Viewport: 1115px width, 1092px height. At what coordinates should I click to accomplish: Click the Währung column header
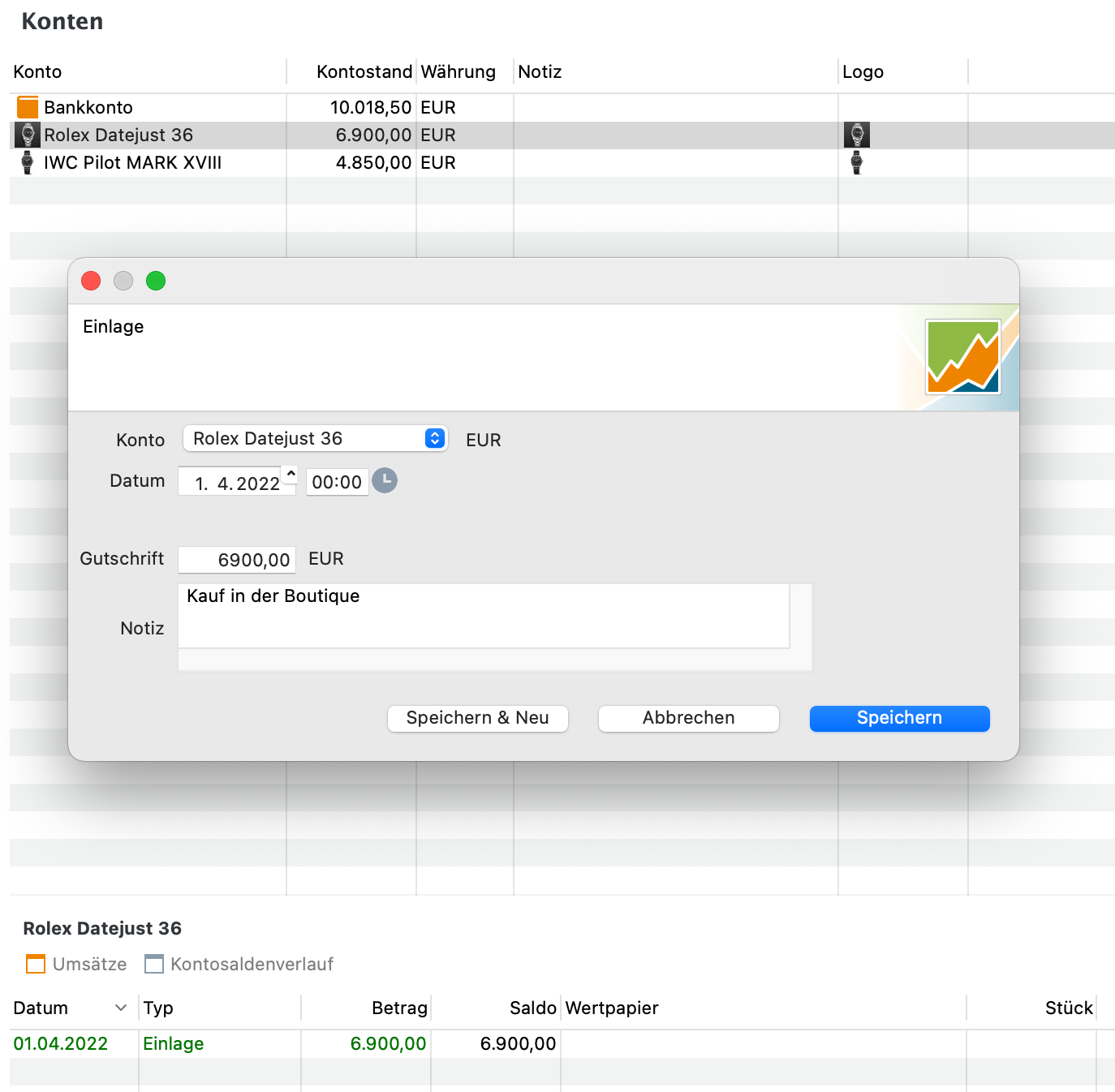[464, 71]
